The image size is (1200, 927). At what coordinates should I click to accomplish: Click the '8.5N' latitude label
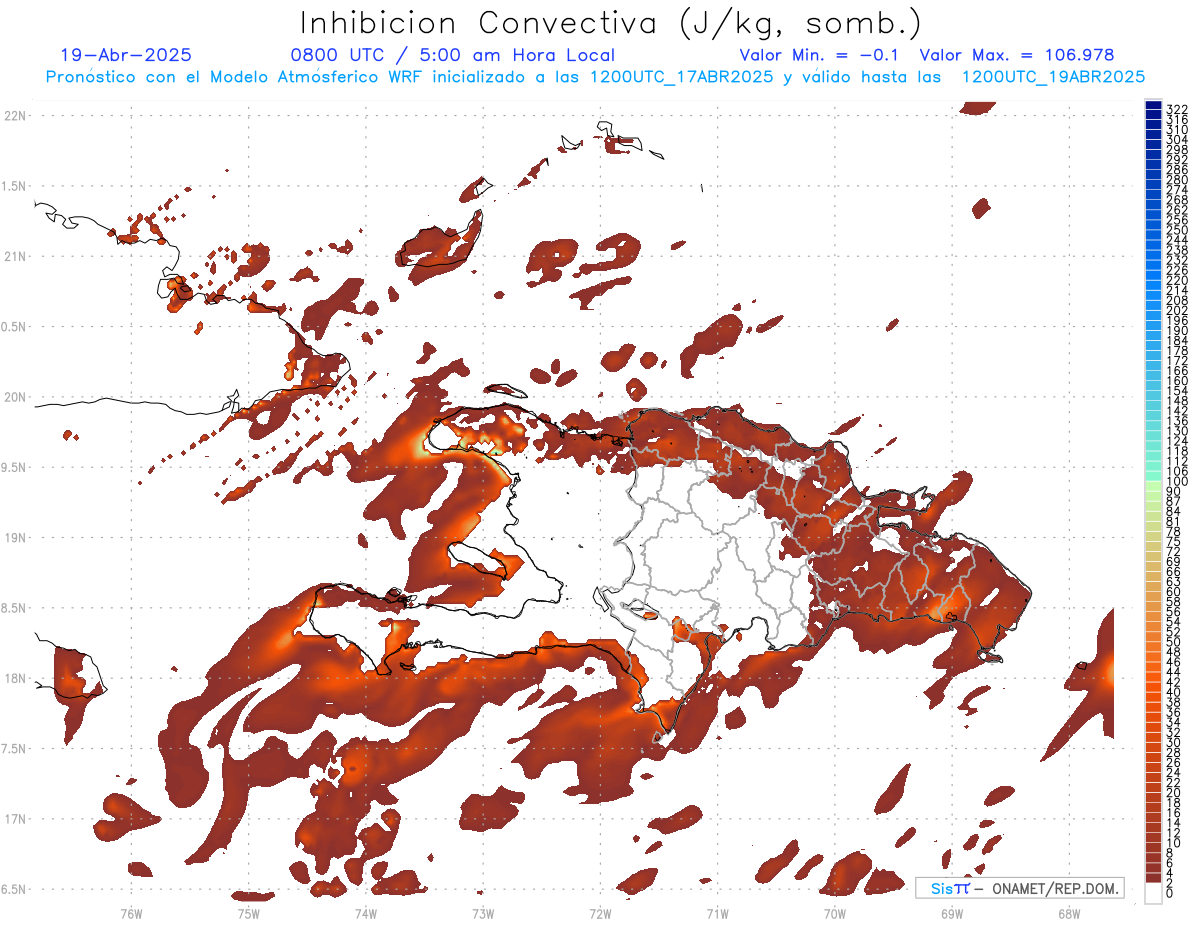[x=13, y=608]
